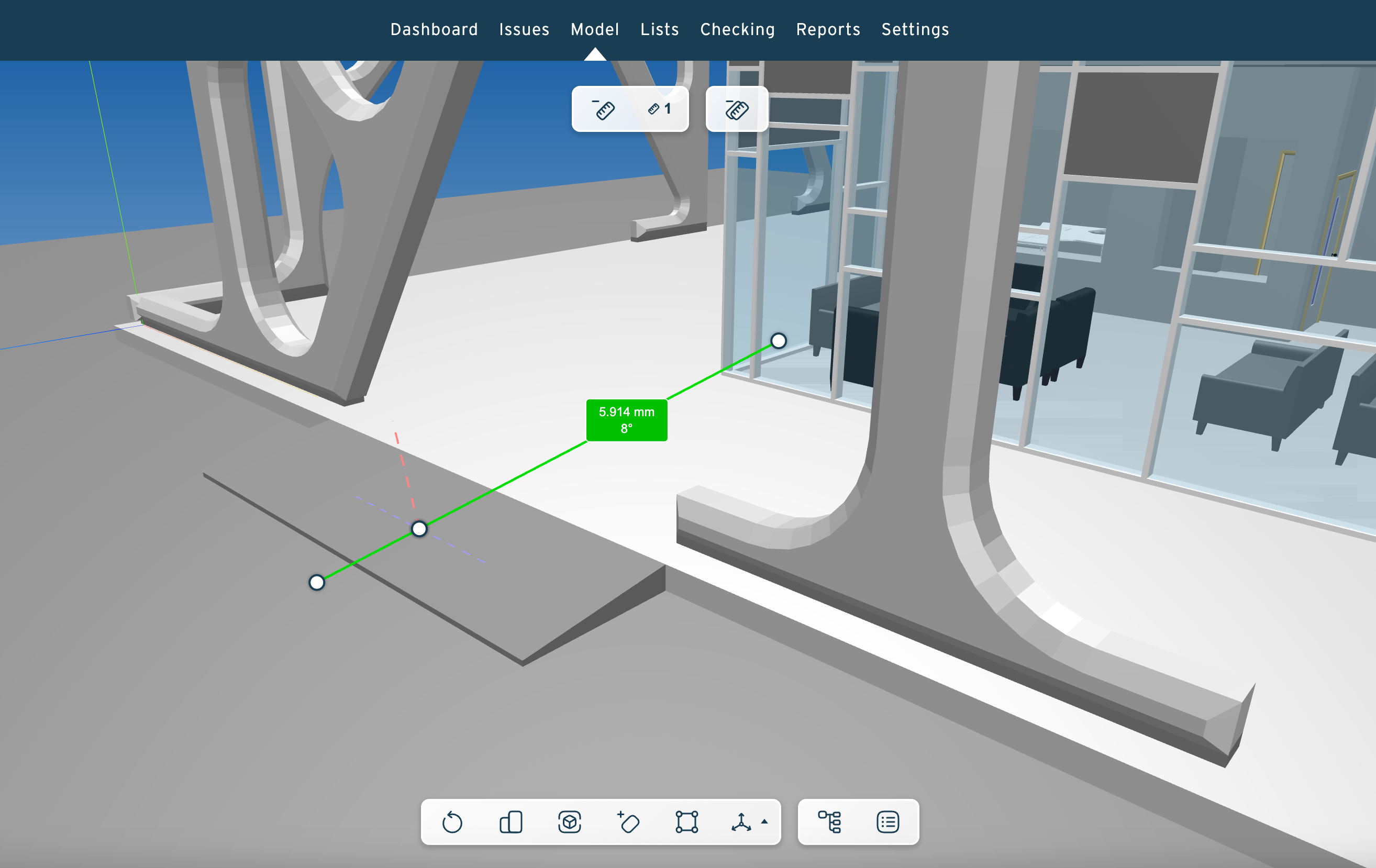Image resolution: width=1376 pixels, height=868 pixels.
Task: Go to the Checking tab
Action: pyautogui.click(x=737, y=29)
